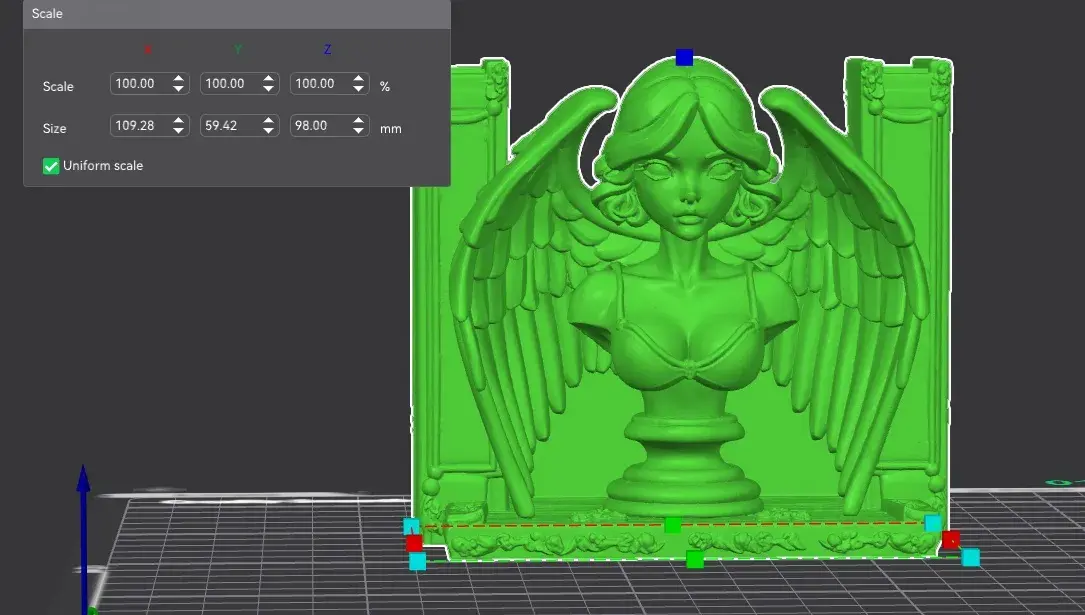
Task: Increase Size X 109.28 with up arrow
Action: (179, 120)
